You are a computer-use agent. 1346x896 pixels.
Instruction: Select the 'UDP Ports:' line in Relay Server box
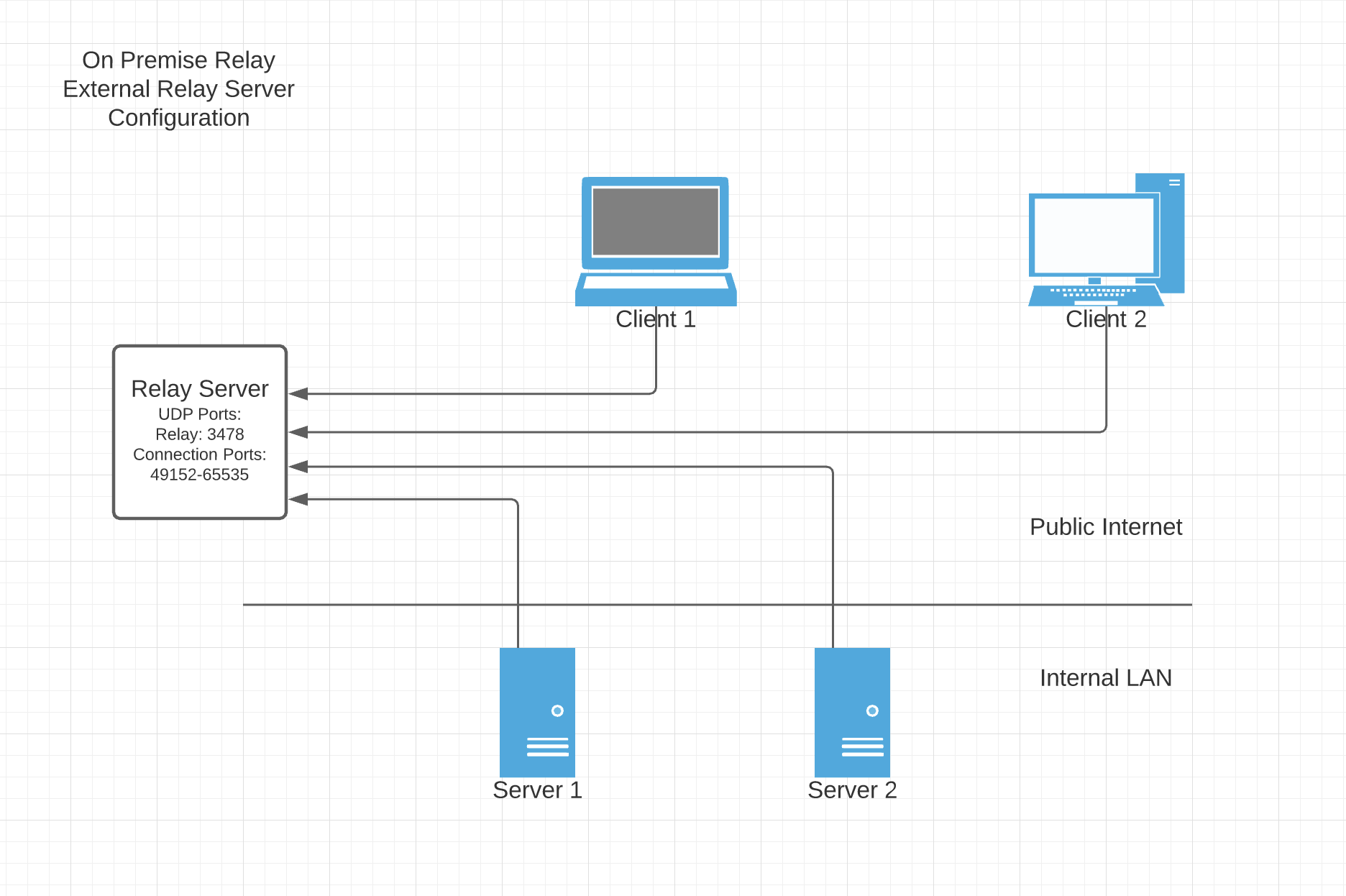[199, 414]
